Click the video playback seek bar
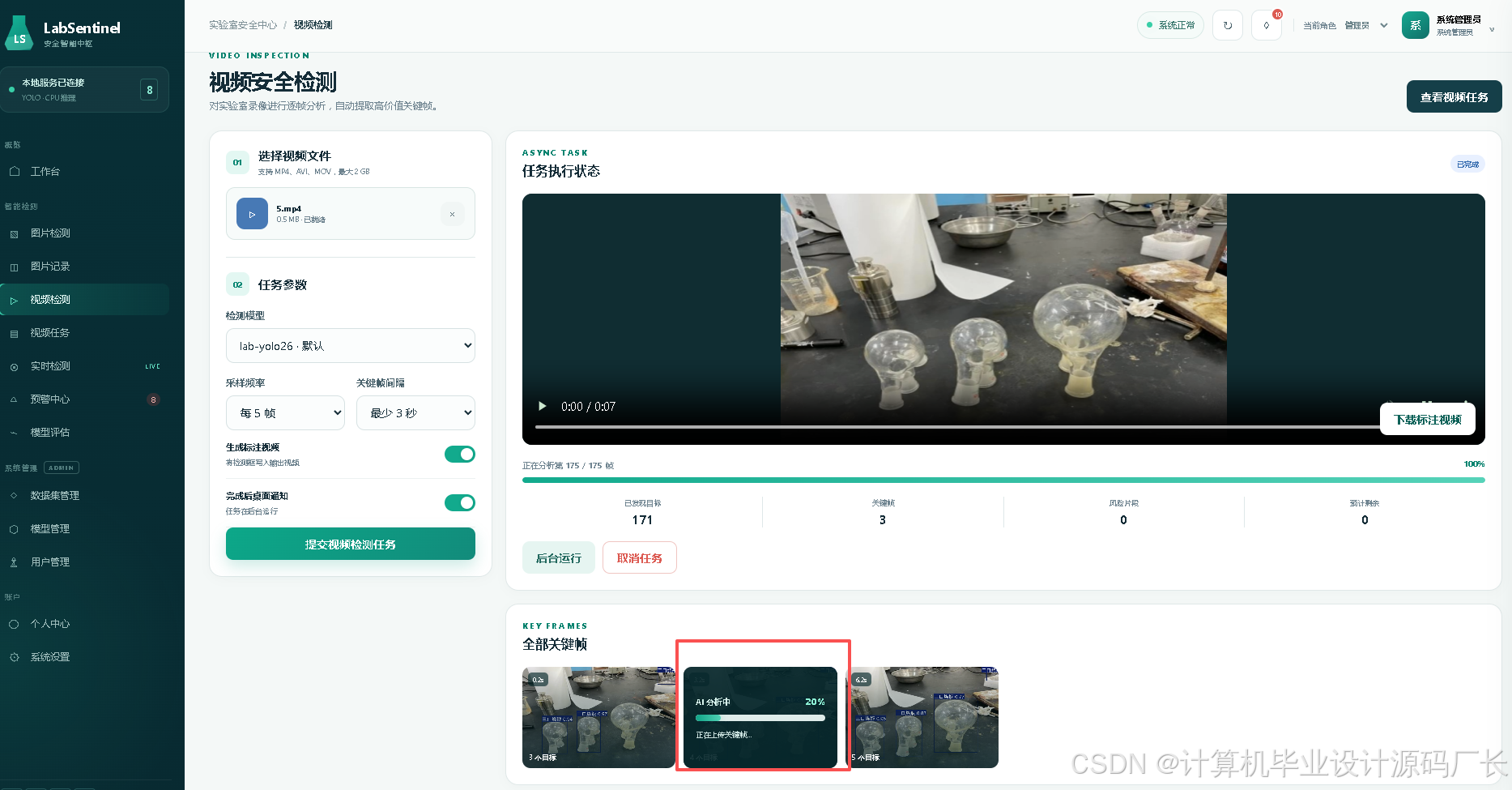 (956, 426)
